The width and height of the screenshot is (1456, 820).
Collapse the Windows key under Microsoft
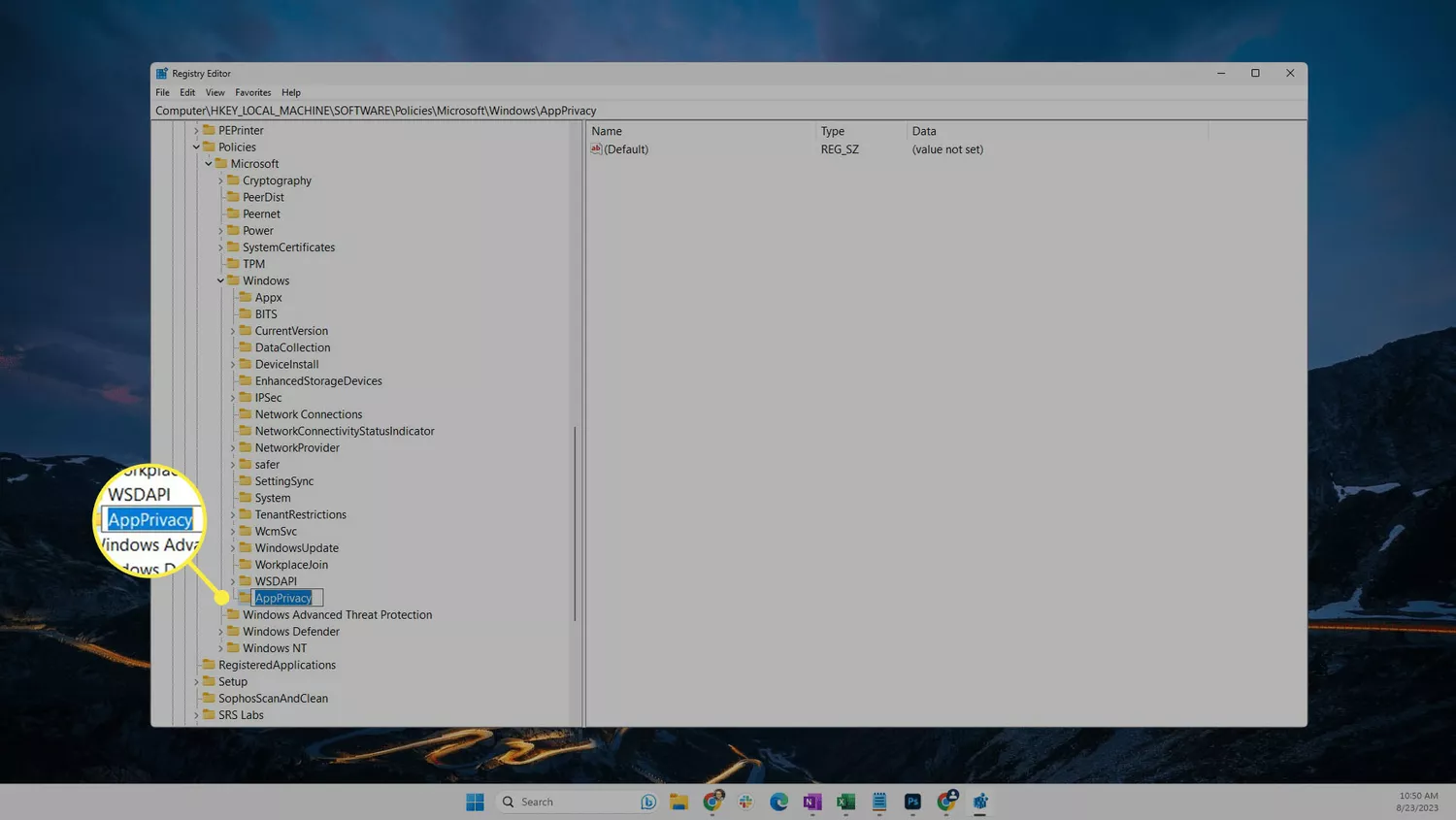(220, 280)
